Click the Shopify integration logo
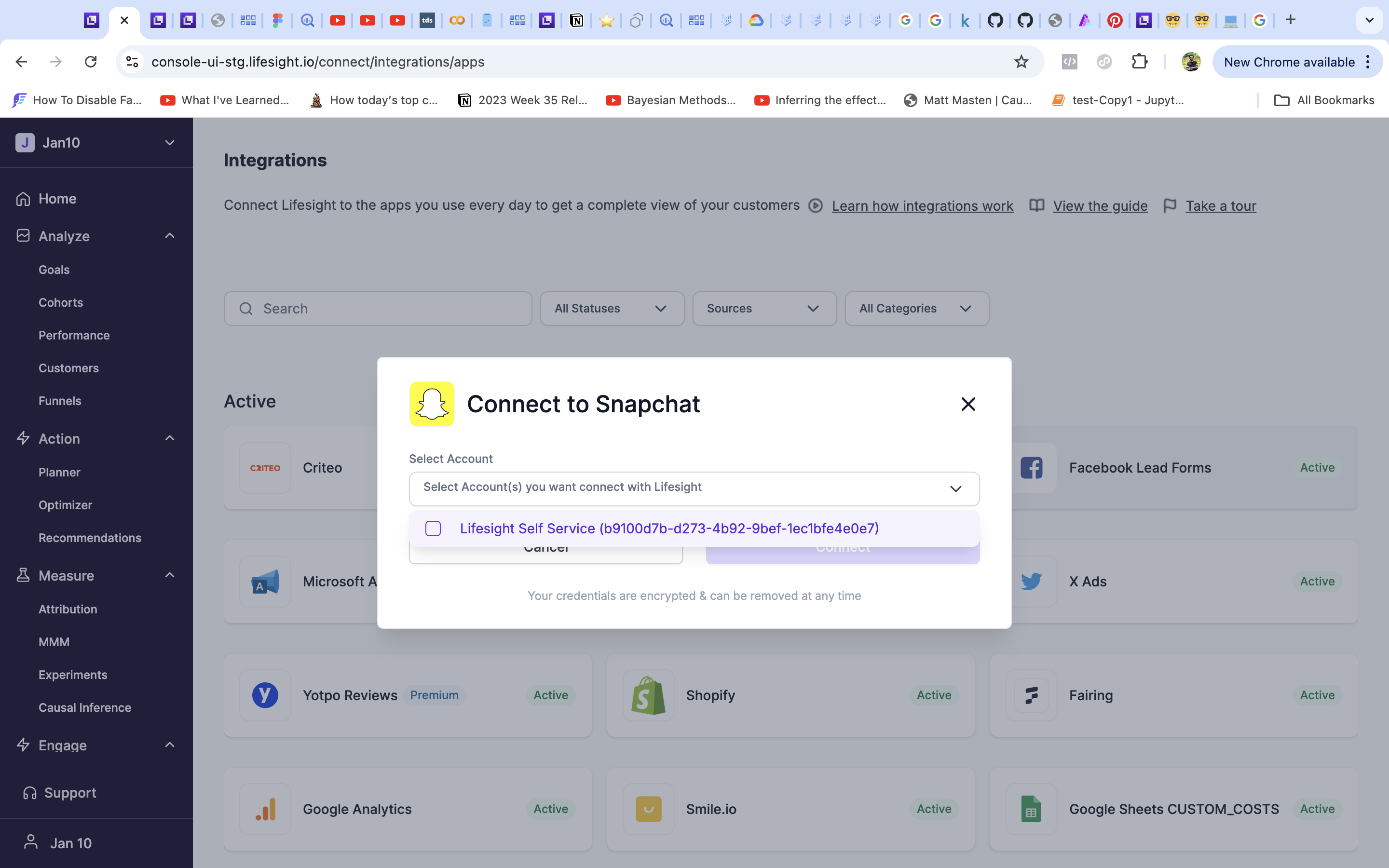 (x=648, y=695)
